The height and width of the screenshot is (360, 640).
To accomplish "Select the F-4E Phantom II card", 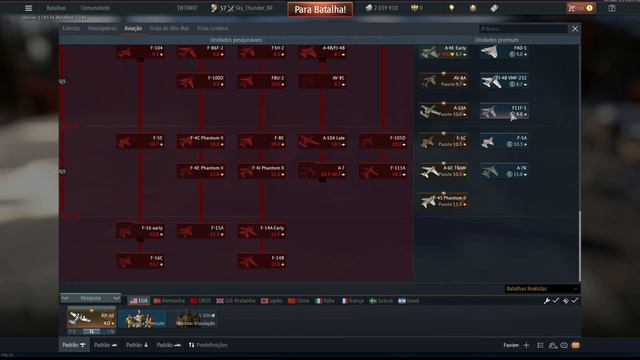I will (201, 171).
